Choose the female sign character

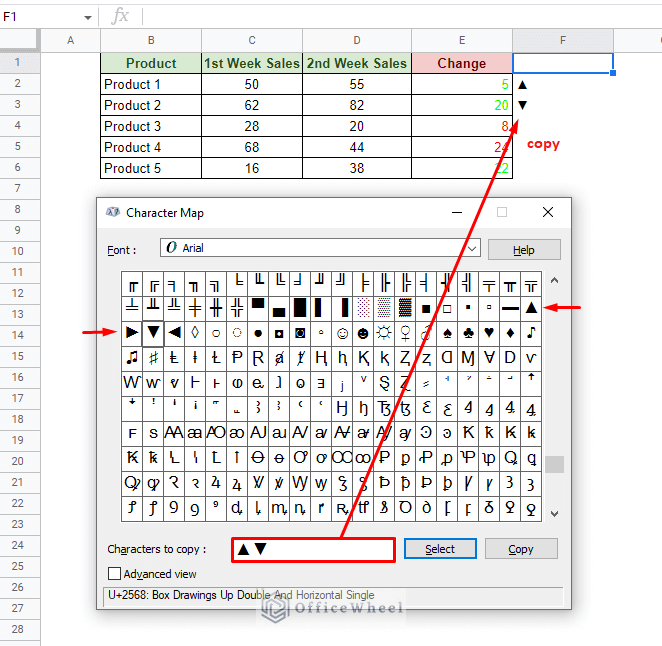click(405, 334)
